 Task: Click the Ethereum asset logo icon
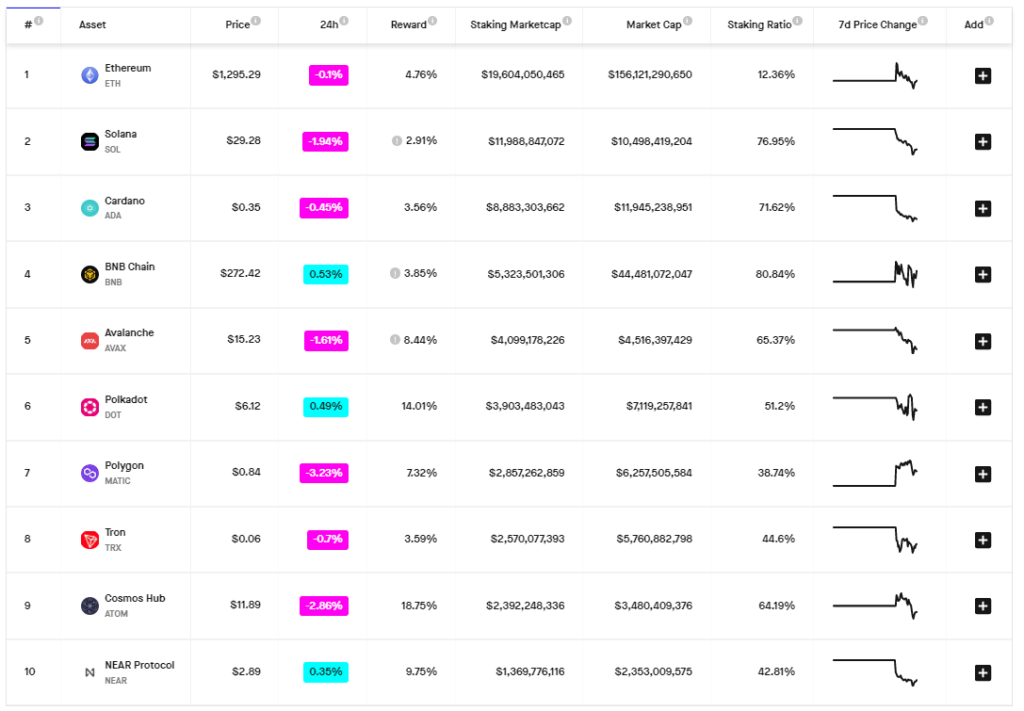(x=89, y=75)
